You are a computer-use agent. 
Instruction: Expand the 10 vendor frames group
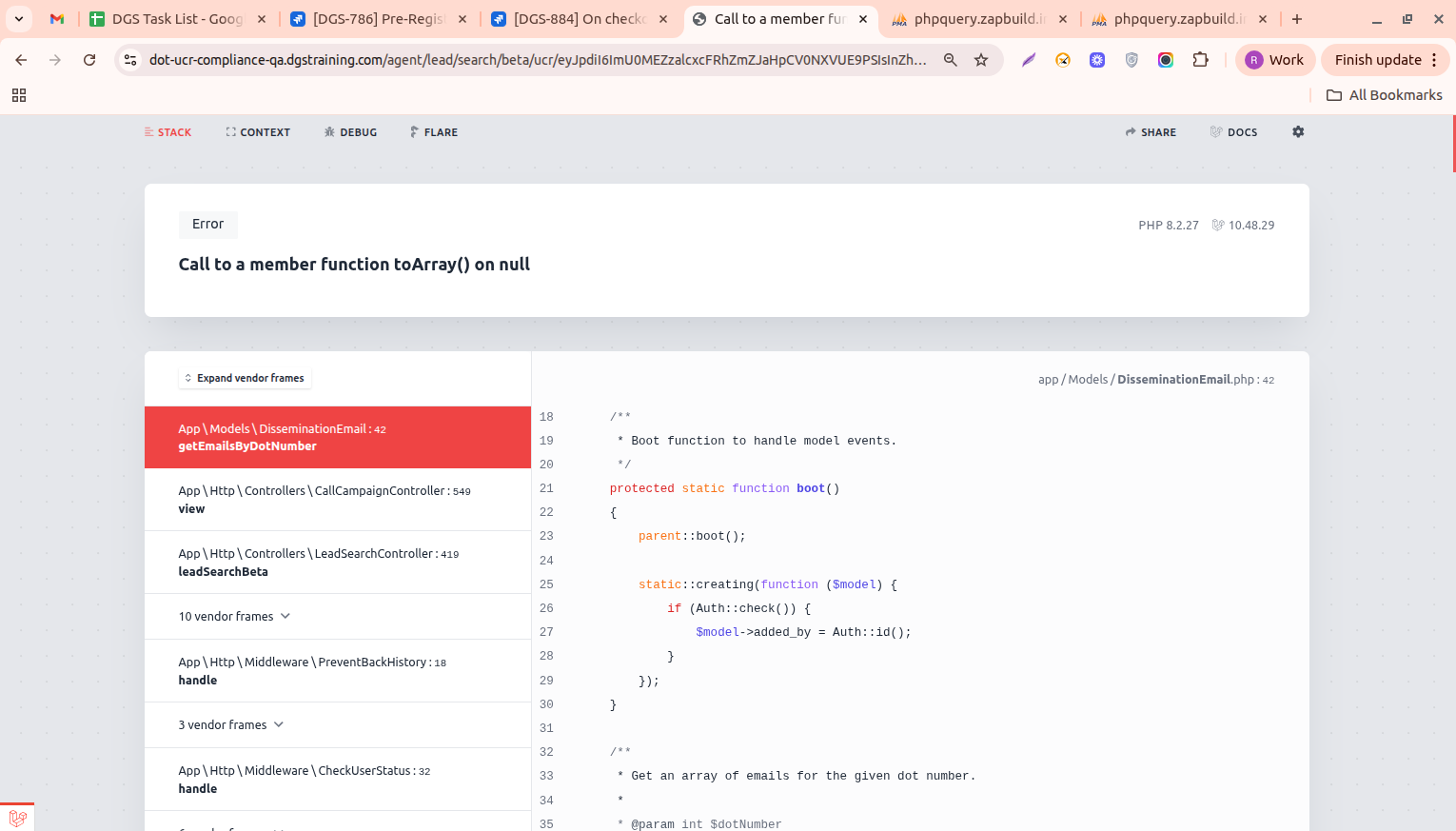click(234, 616)
